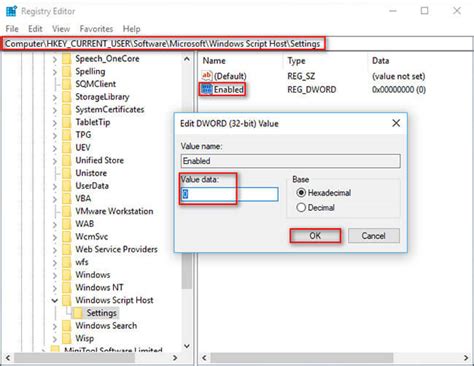This screenshot has width=474, height=366.
Task: Select the Speech_OneCore folder icon
Action: (x=67, y=59)
